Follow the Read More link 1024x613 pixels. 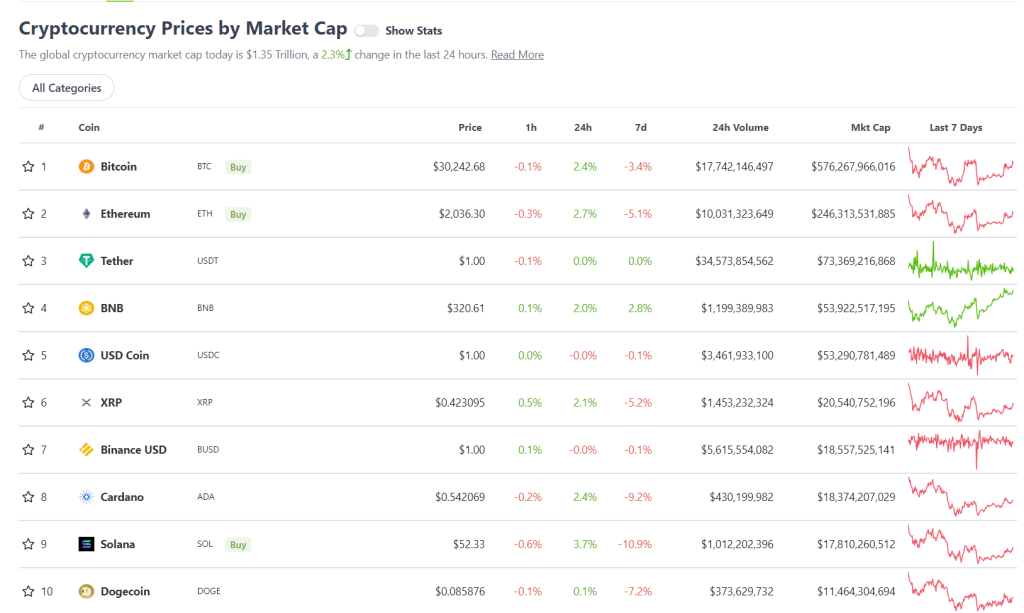[517, 55]
